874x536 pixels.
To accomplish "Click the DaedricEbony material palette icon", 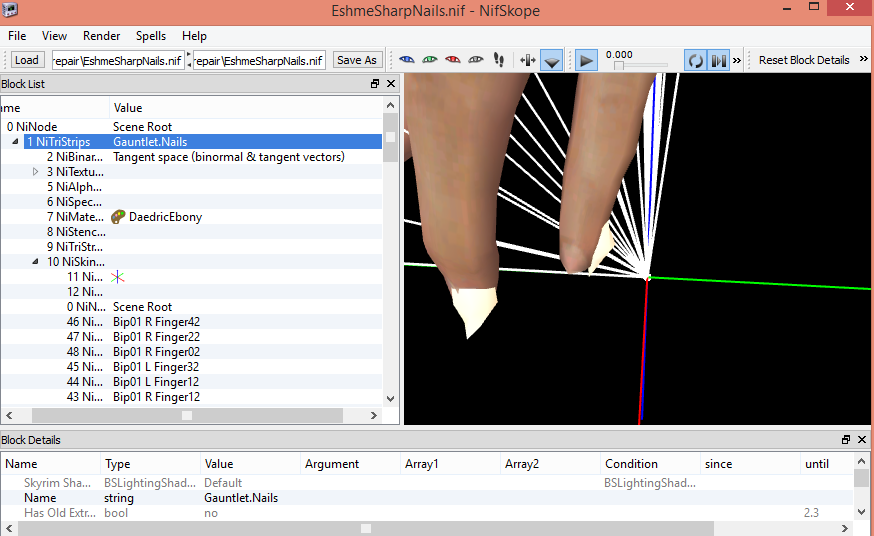I will 118,217.
